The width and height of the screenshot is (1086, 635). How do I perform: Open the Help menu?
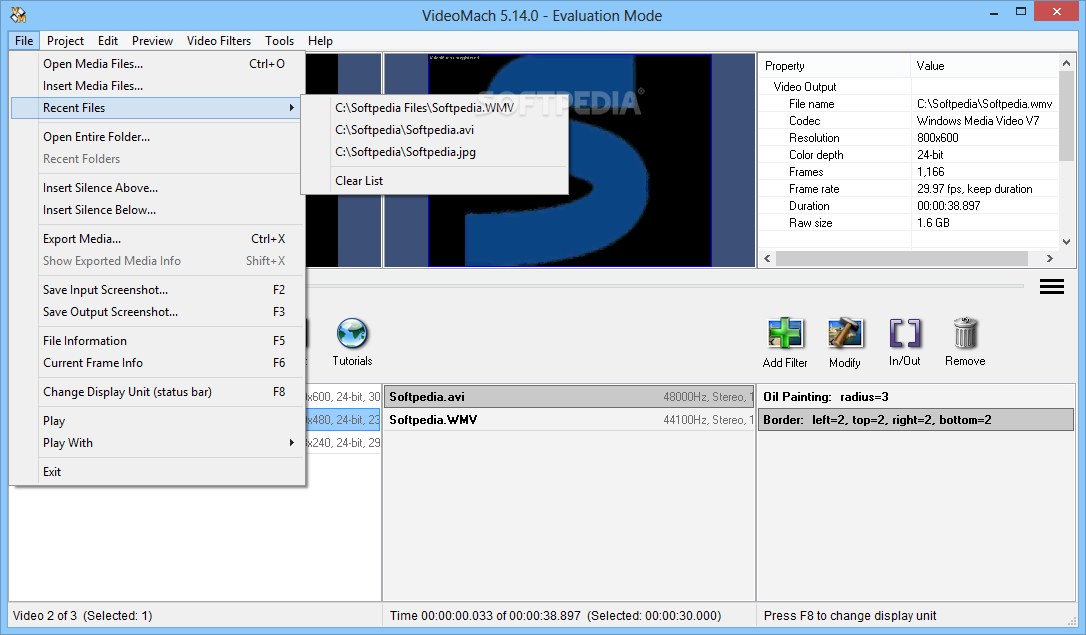pos(320,41)
